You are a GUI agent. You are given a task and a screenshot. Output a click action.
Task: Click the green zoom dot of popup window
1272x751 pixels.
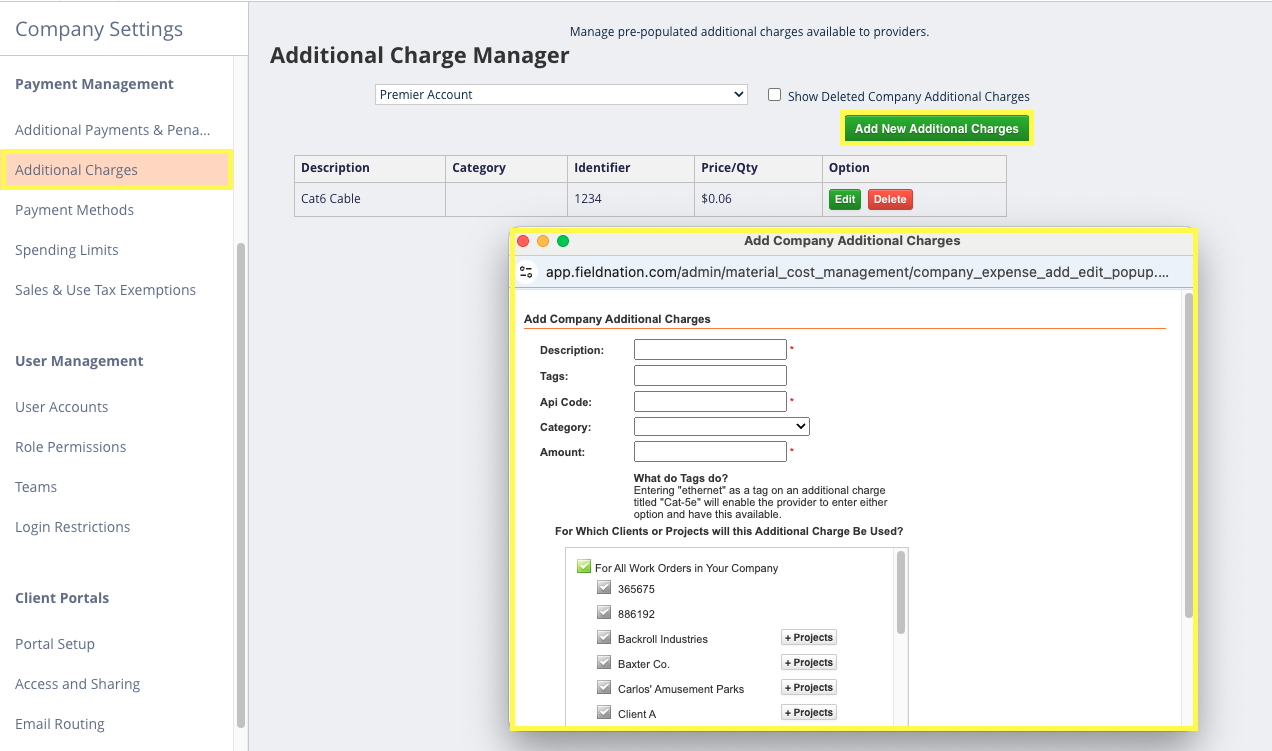tap(563, 241)
